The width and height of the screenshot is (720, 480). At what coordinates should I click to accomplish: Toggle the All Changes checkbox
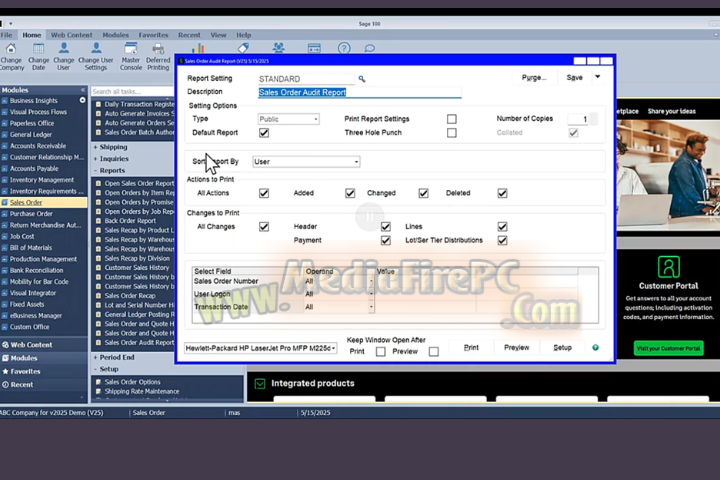pos(264,227)
